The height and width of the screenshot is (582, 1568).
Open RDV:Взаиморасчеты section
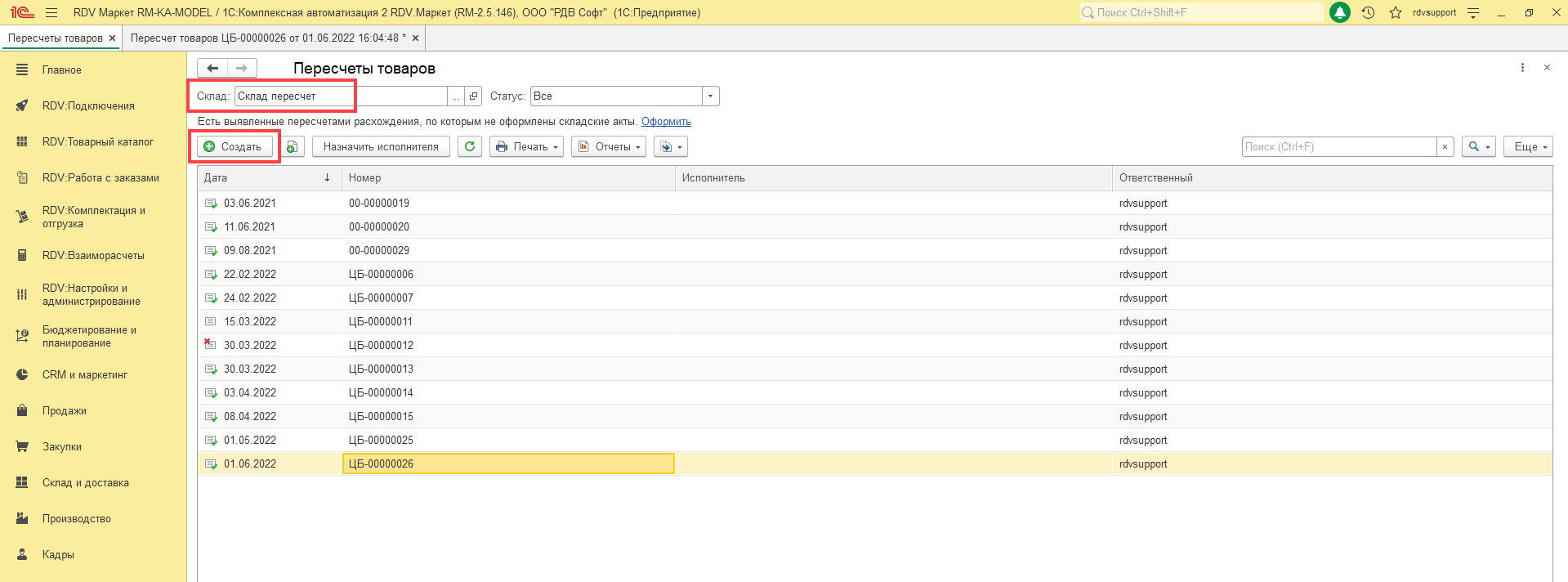pos(93,255)
